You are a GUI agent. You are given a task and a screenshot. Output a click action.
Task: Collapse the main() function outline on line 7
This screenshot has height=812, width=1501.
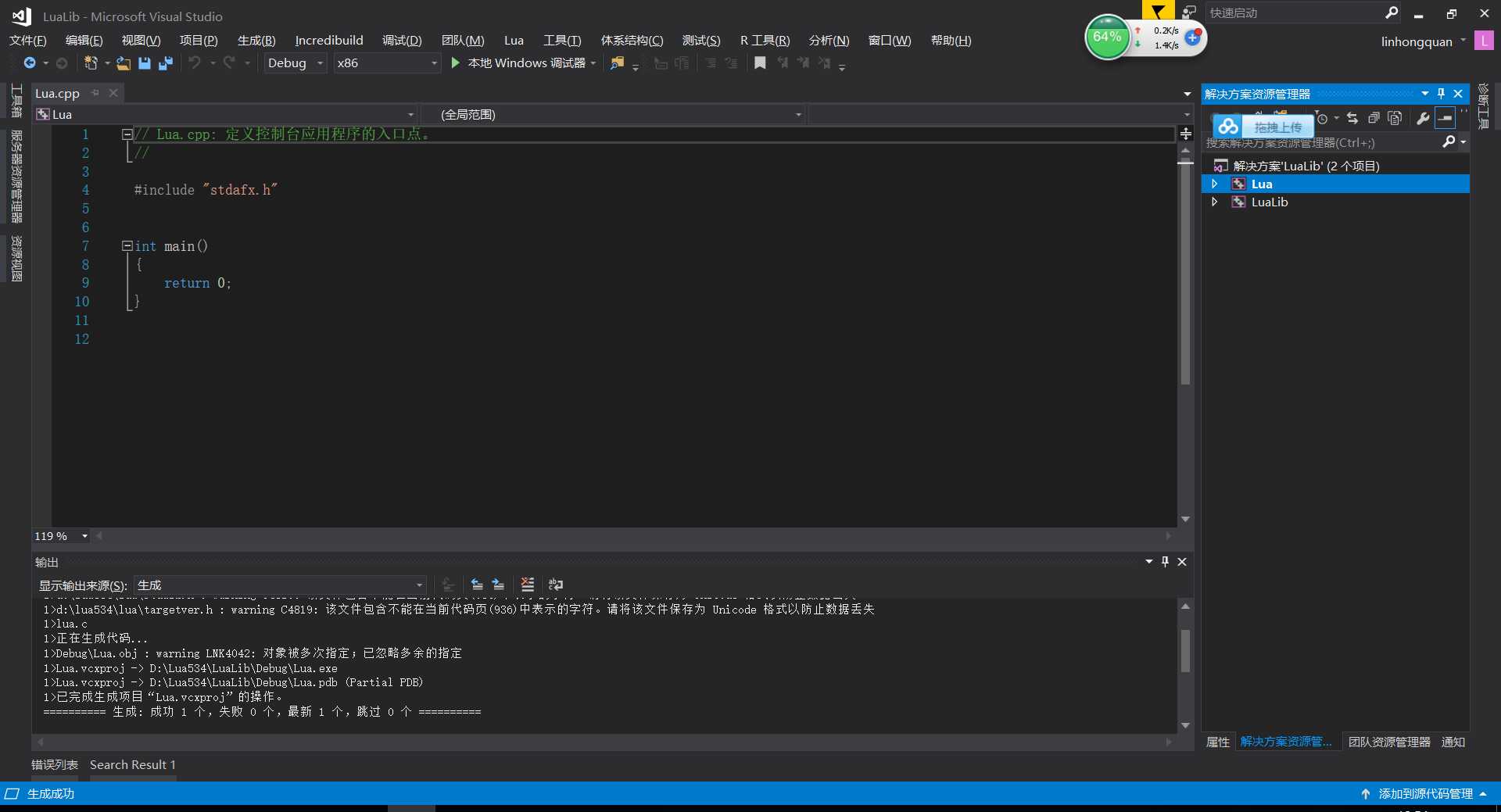click(127, 246)
